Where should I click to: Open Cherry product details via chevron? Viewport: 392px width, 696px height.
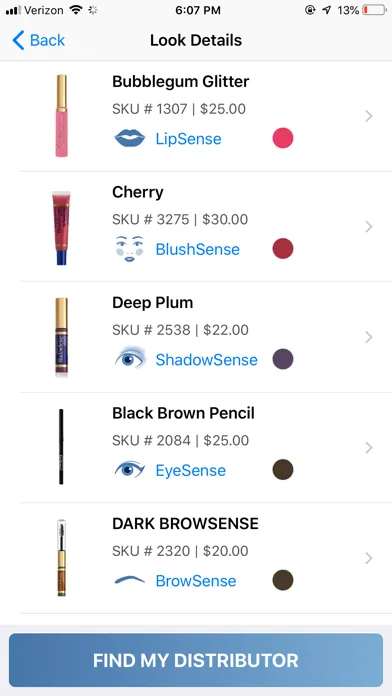coord(368,227)
